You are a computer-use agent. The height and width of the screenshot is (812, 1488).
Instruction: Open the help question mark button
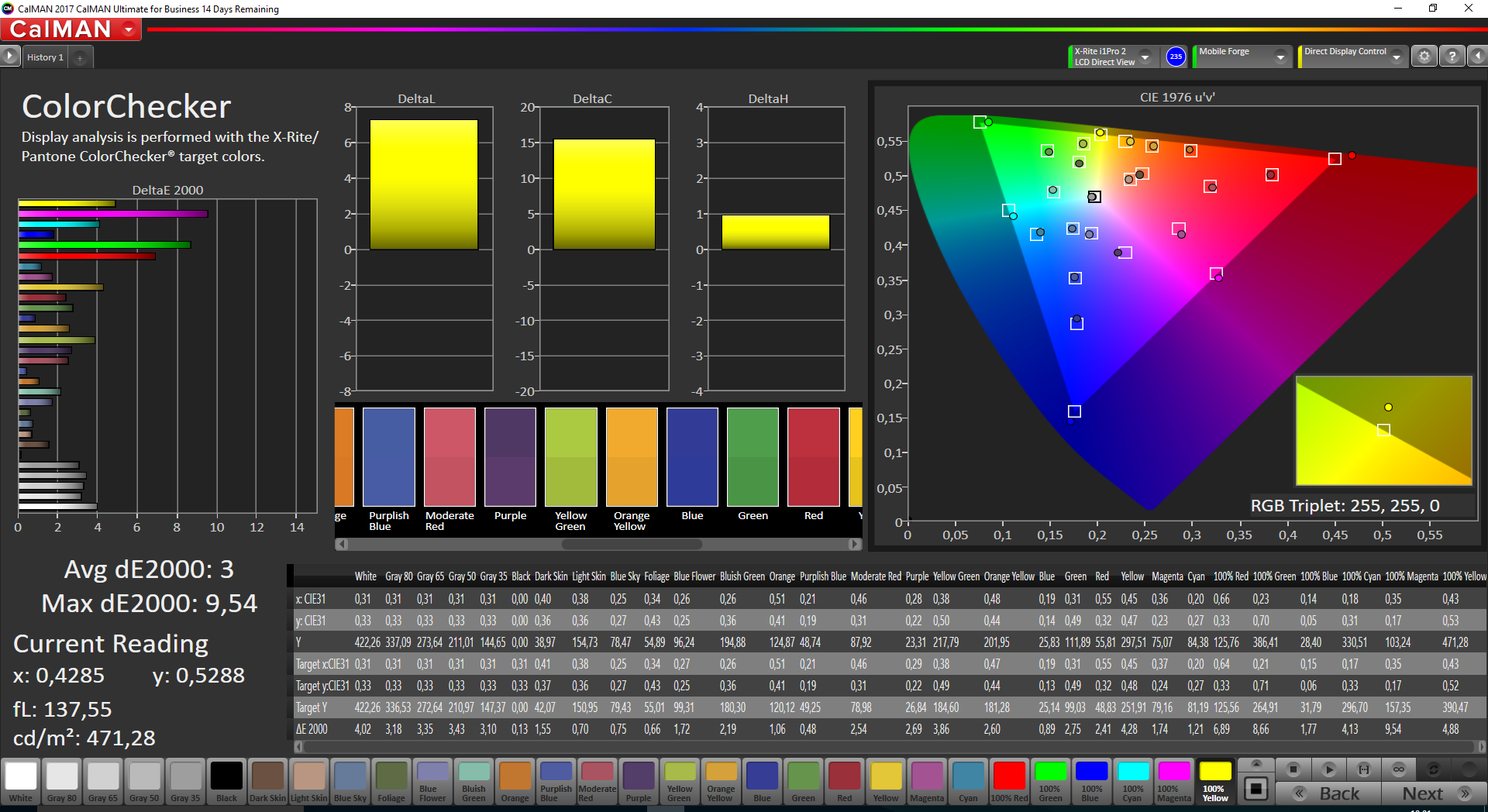(1452, 57)
